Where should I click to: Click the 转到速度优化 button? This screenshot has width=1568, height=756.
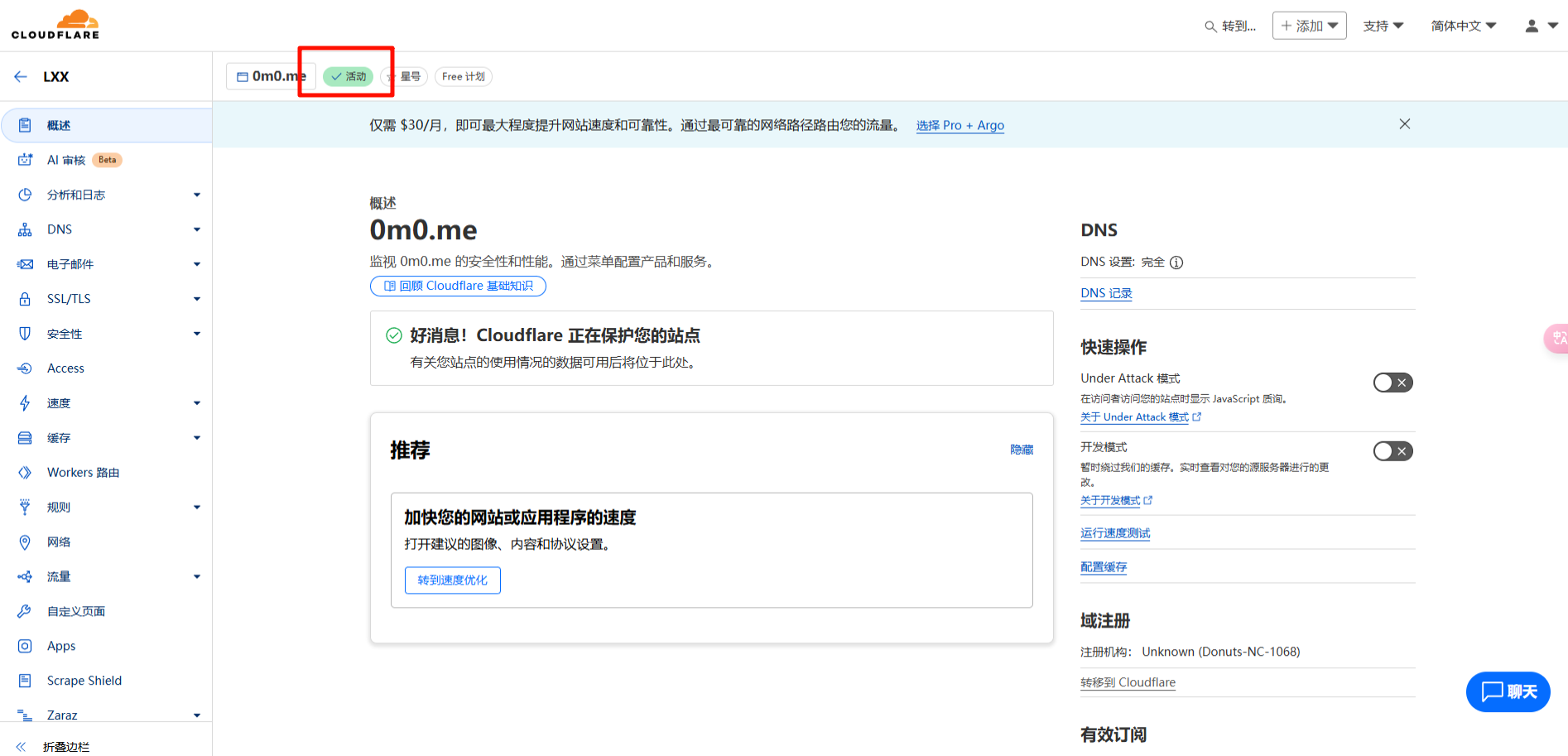point(452,580)
